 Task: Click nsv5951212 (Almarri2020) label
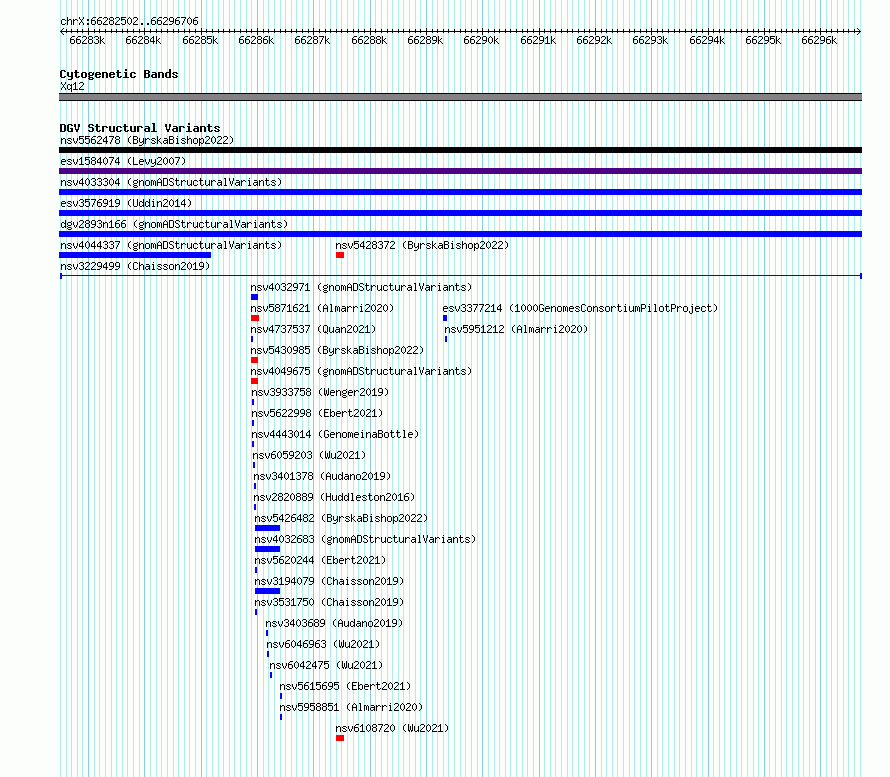coord(517,329)
